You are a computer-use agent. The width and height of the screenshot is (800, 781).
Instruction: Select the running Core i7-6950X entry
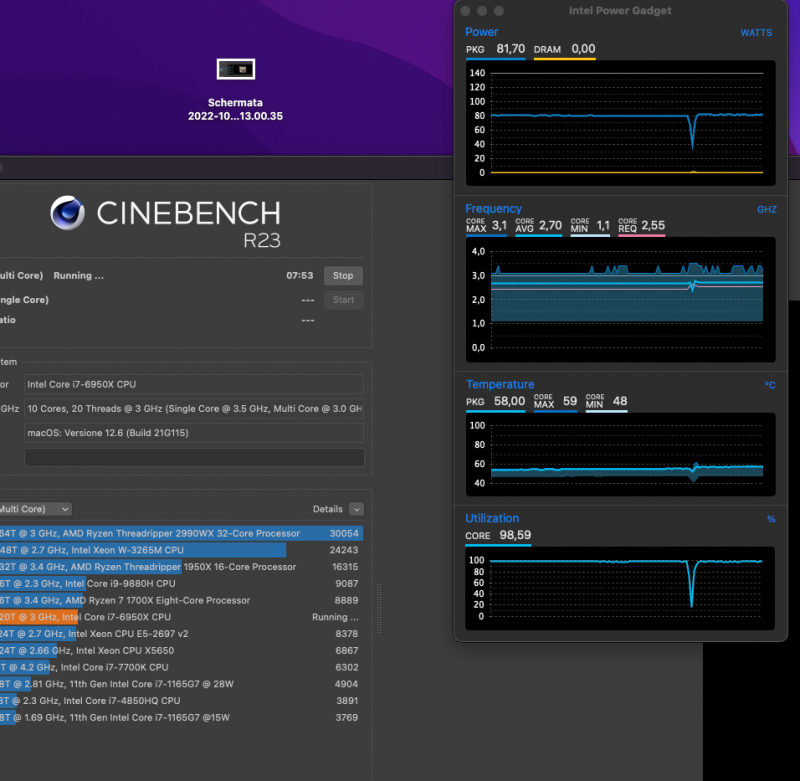pos(181,617)
